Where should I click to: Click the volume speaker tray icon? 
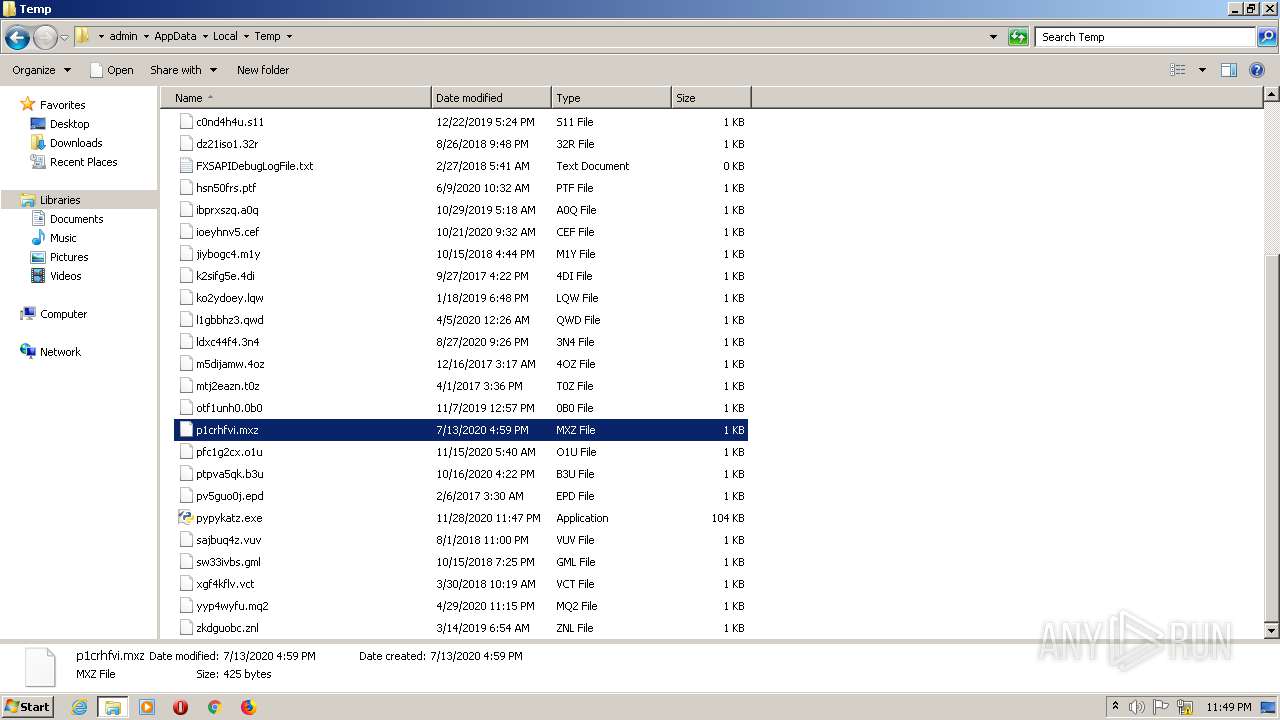[x=1137, y=707]
